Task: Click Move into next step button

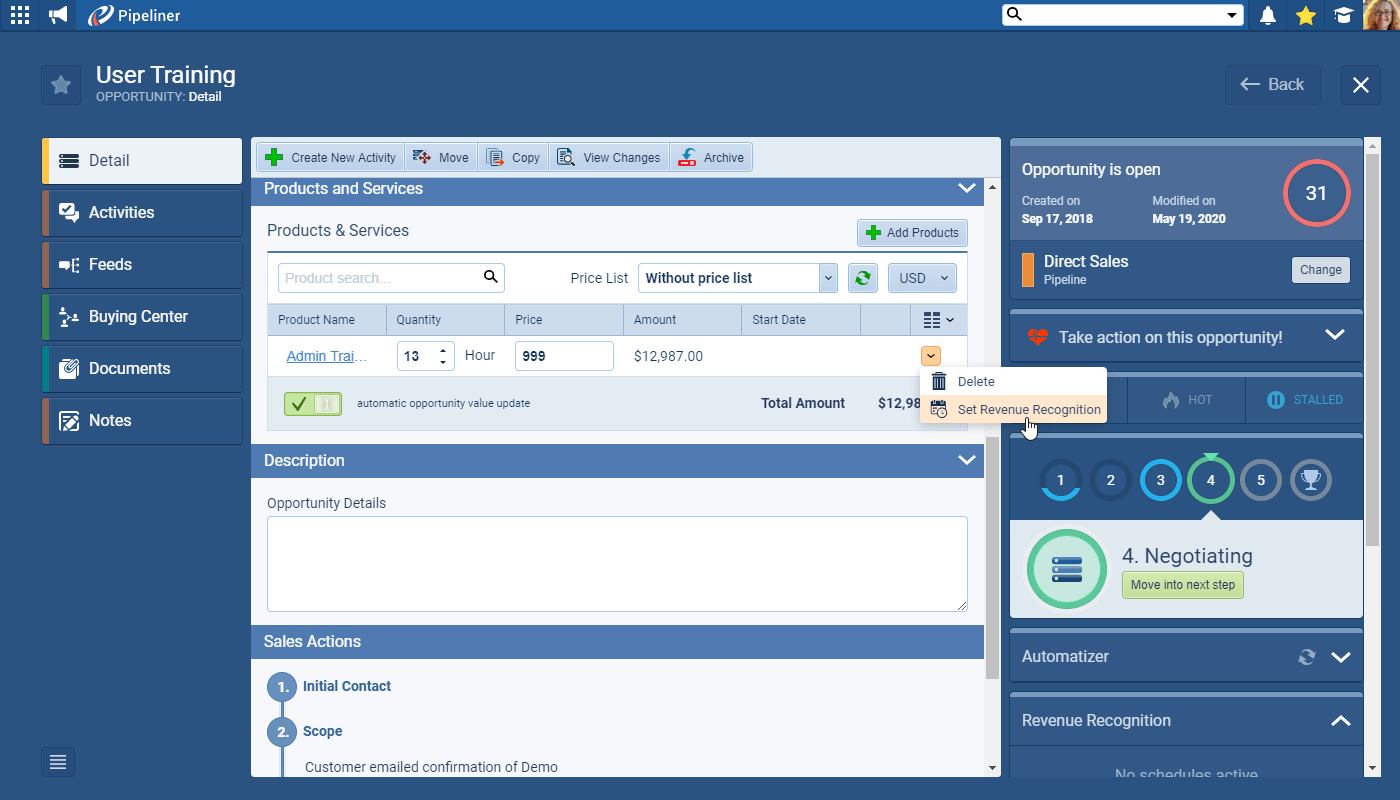Action: 1182,585
